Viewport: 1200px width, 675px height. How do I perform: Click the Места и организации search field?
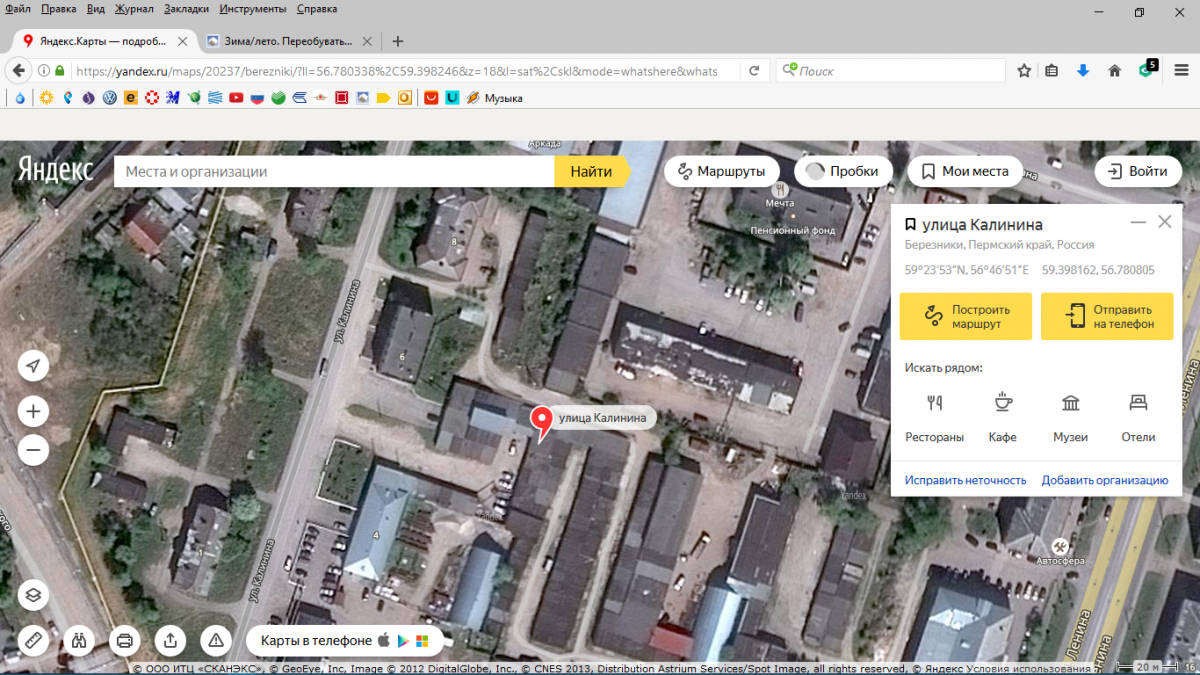335,171
